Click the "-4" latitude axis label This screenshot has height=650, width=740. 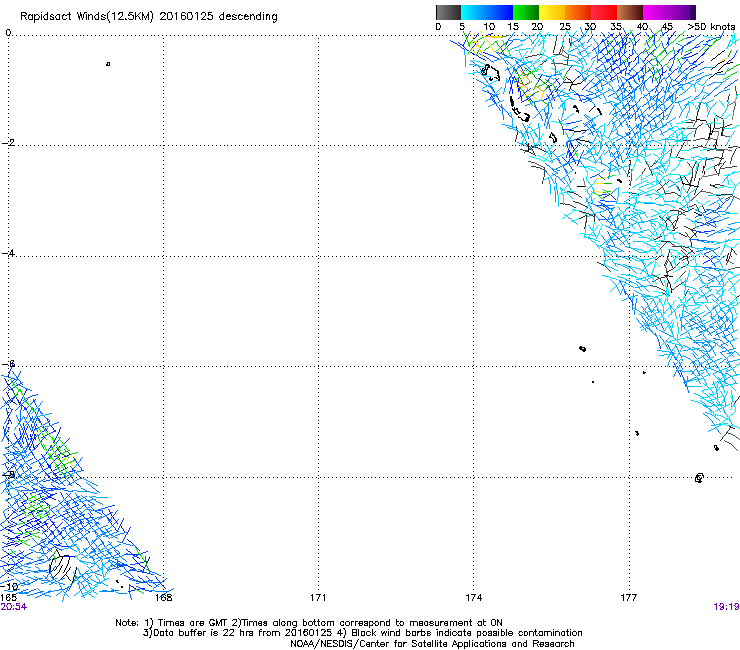coord(8,253)
